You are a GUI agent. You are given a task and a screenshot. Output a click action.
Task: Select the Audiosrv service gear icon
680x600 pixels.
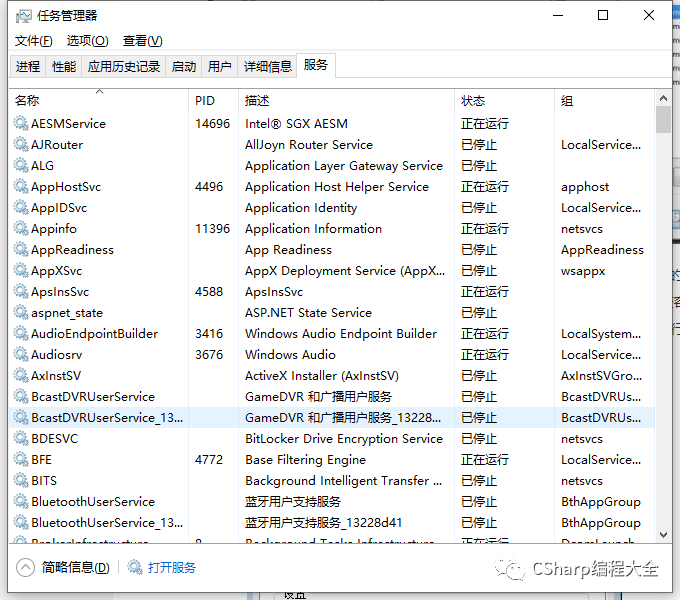(x=21, y=355)
